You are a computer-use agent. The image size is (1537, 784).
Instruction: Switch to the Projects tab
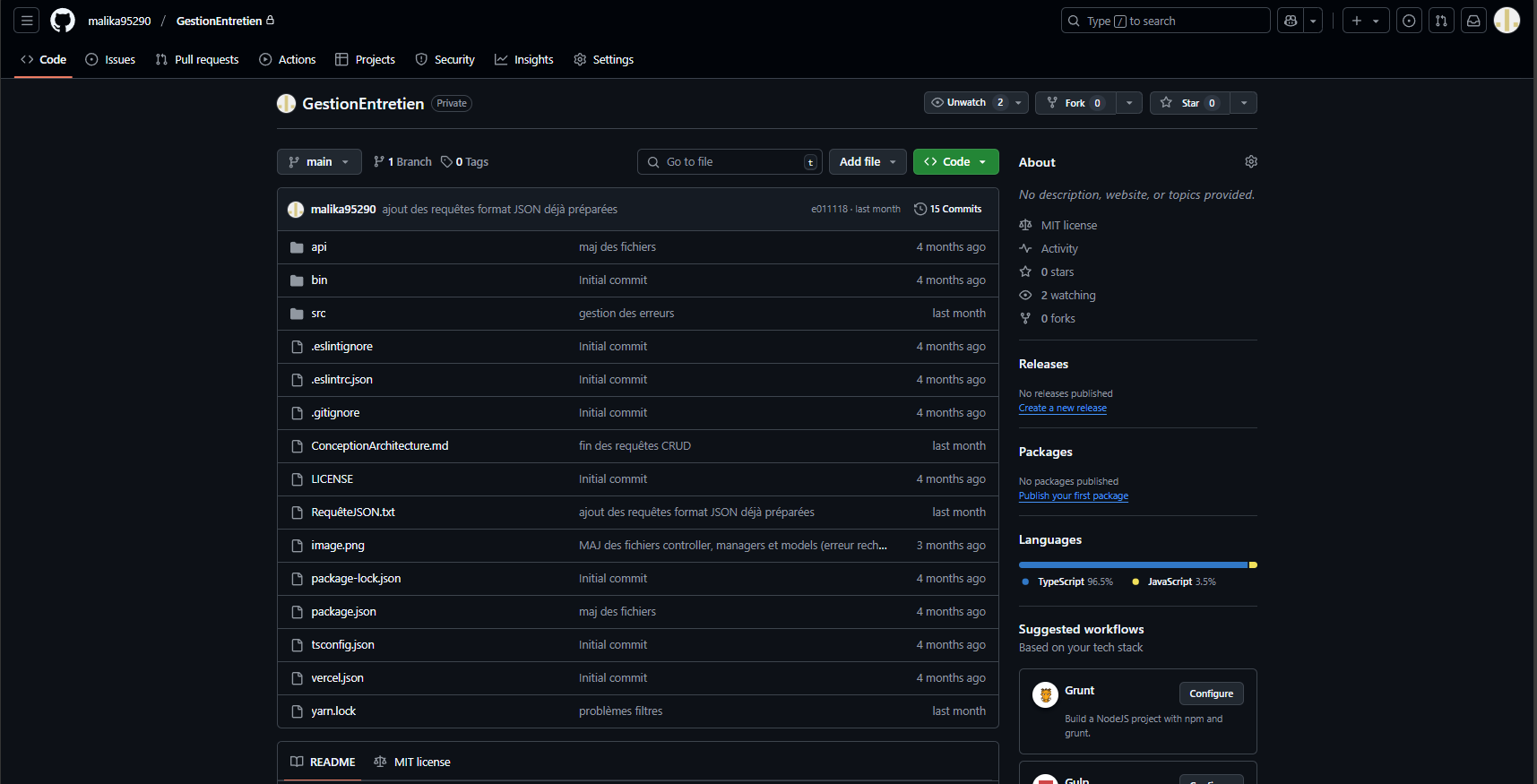pos(365,60)
